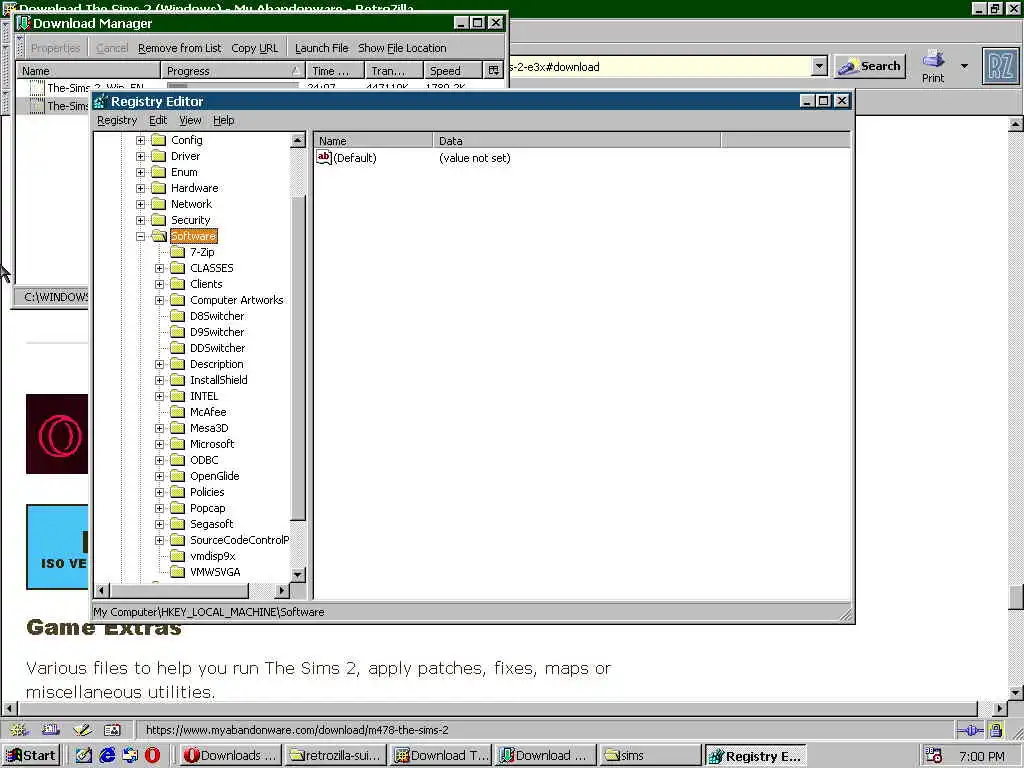Image resolution: width=1024 pixels, height=768 pixels.
Task: Click the registry tree scroll-up arrow
Action: pos(298,140)
